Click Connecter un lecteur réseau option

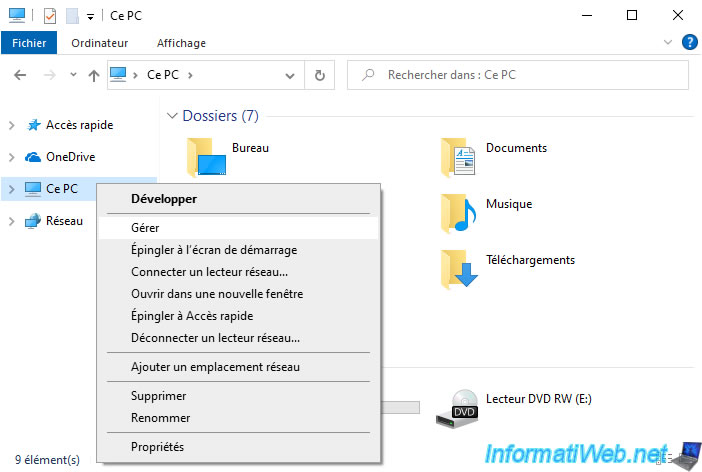click(x=209, y=272)
